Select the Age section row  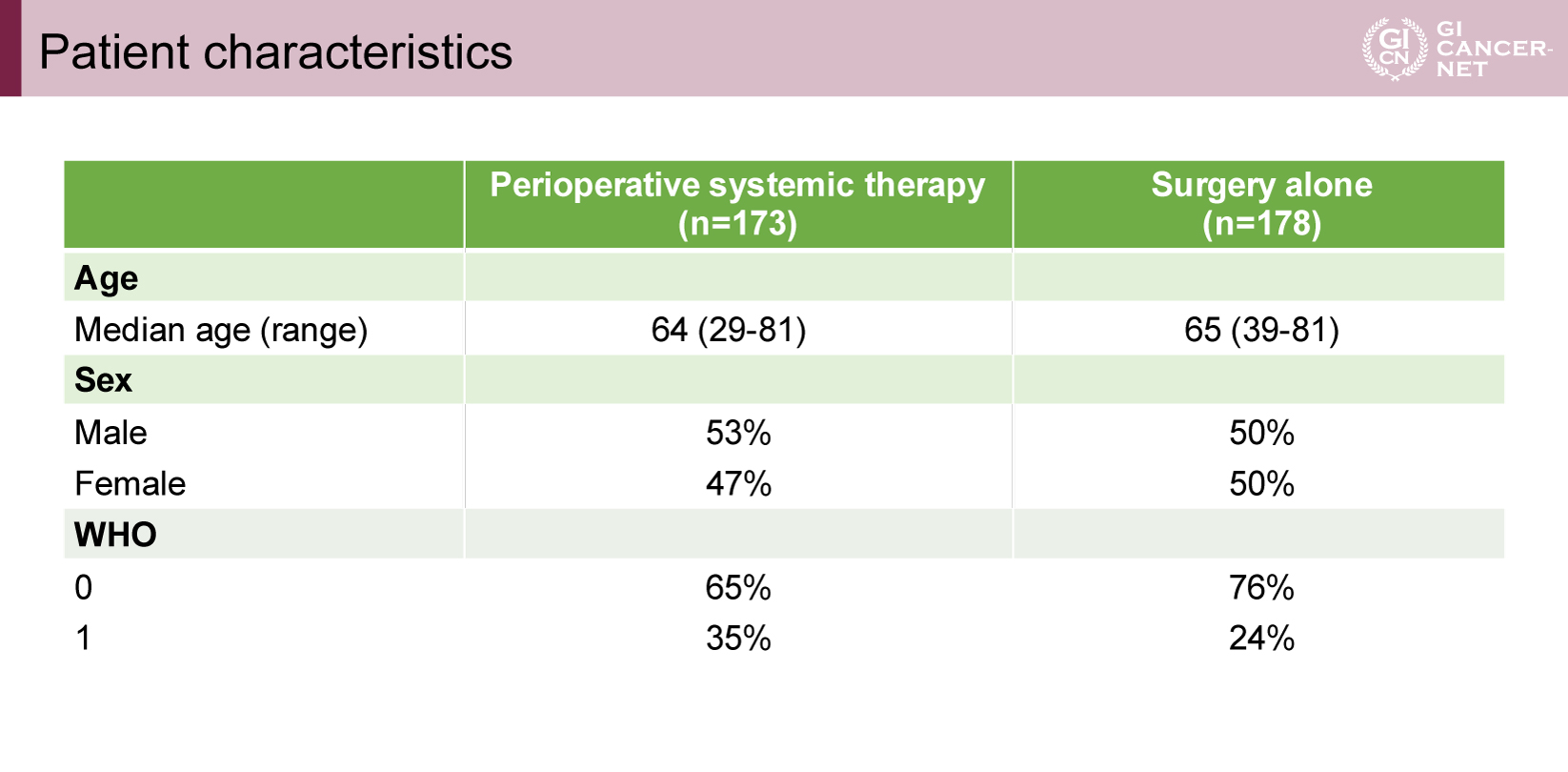coord(784,277)
